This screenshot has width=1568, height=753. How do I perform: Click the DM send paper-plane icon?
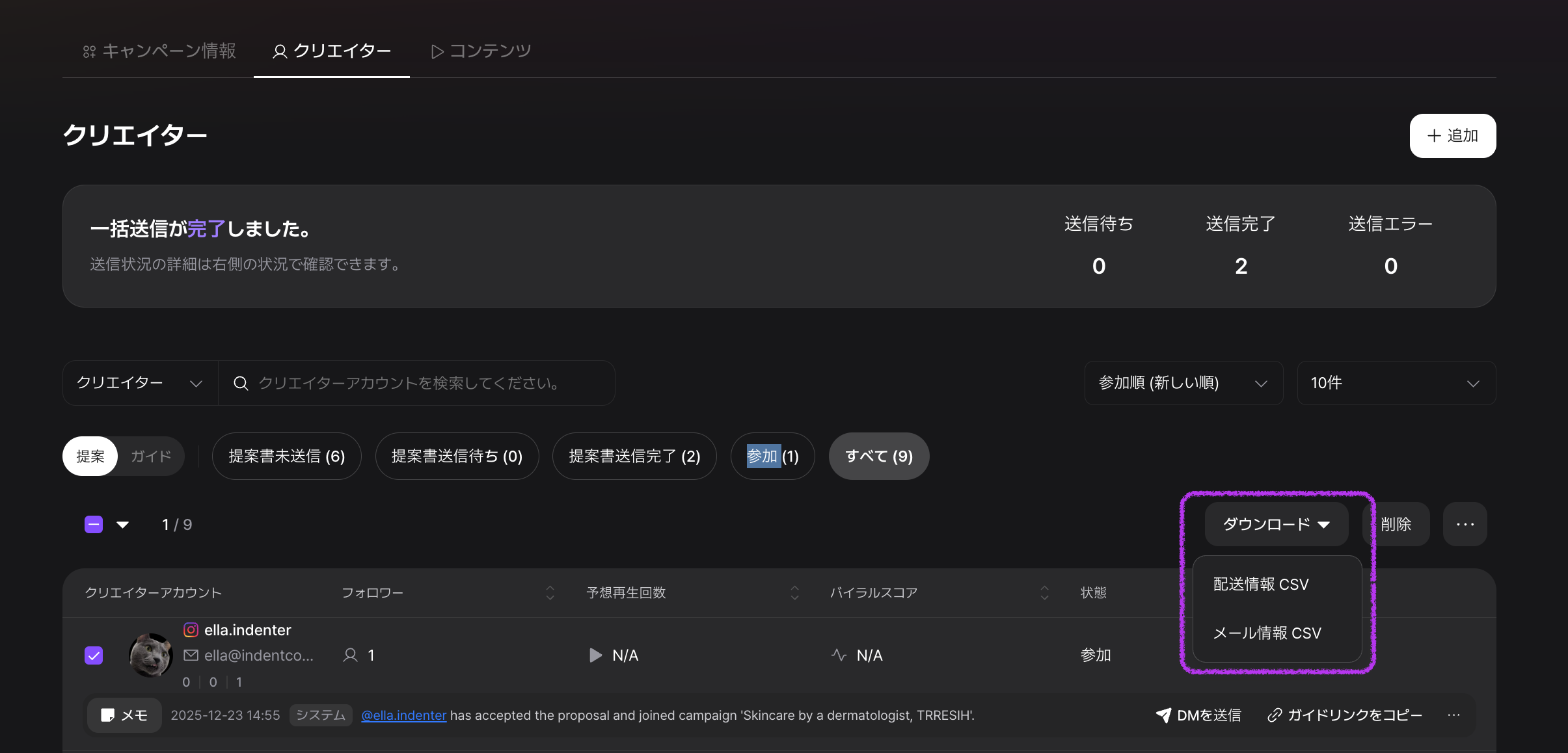1163,715
